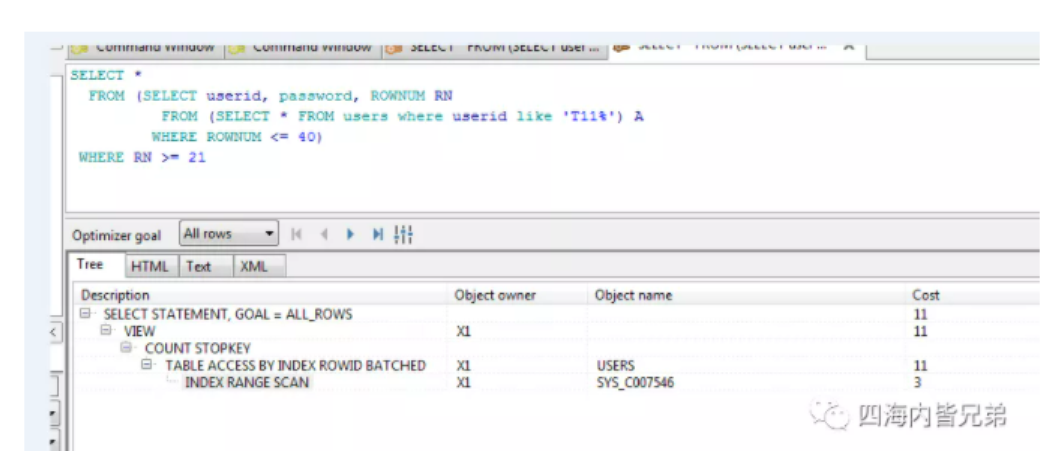
Task: Click the Object name column header
Action: pos(633,295)
